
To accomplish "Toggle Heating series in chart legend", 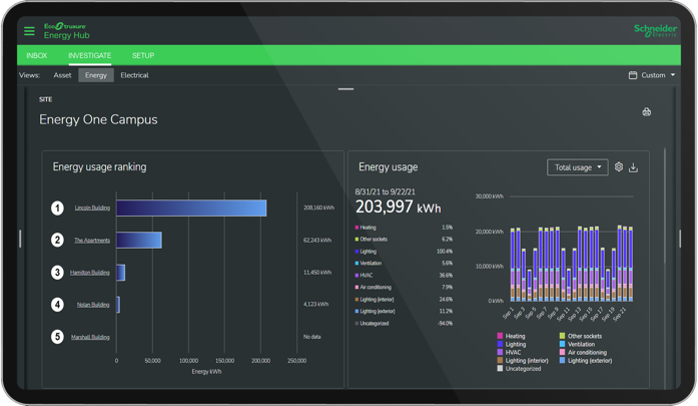I will (511, 336).
